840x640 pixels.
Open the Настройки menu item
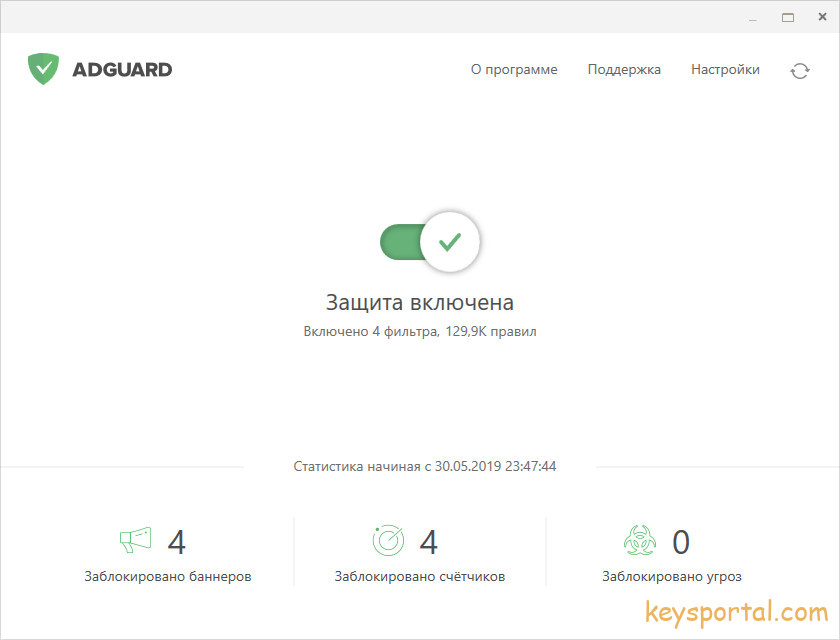(725, 70)
